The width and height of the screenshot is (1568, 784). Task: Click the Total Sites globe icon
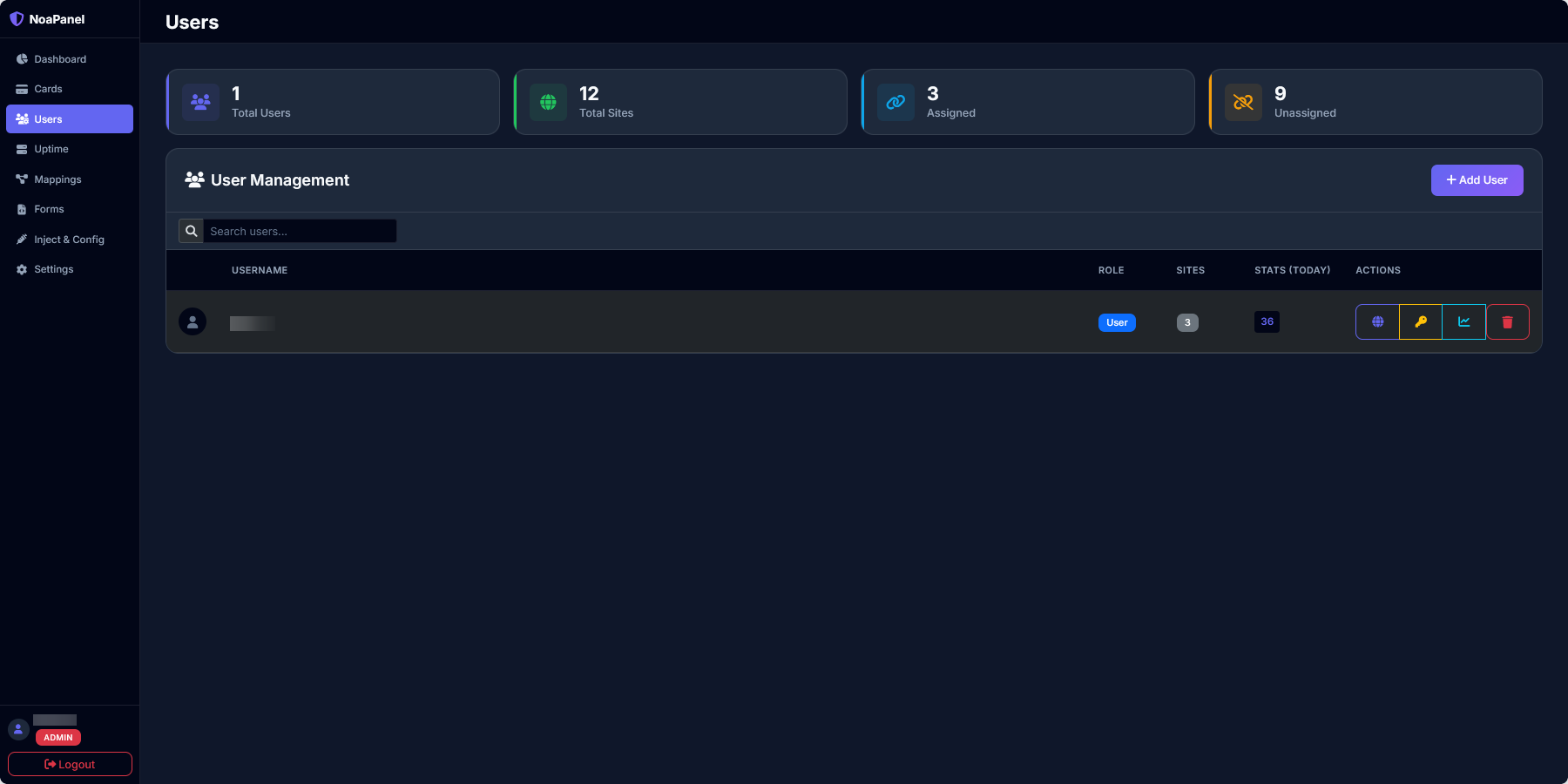(x=548, y=102)
